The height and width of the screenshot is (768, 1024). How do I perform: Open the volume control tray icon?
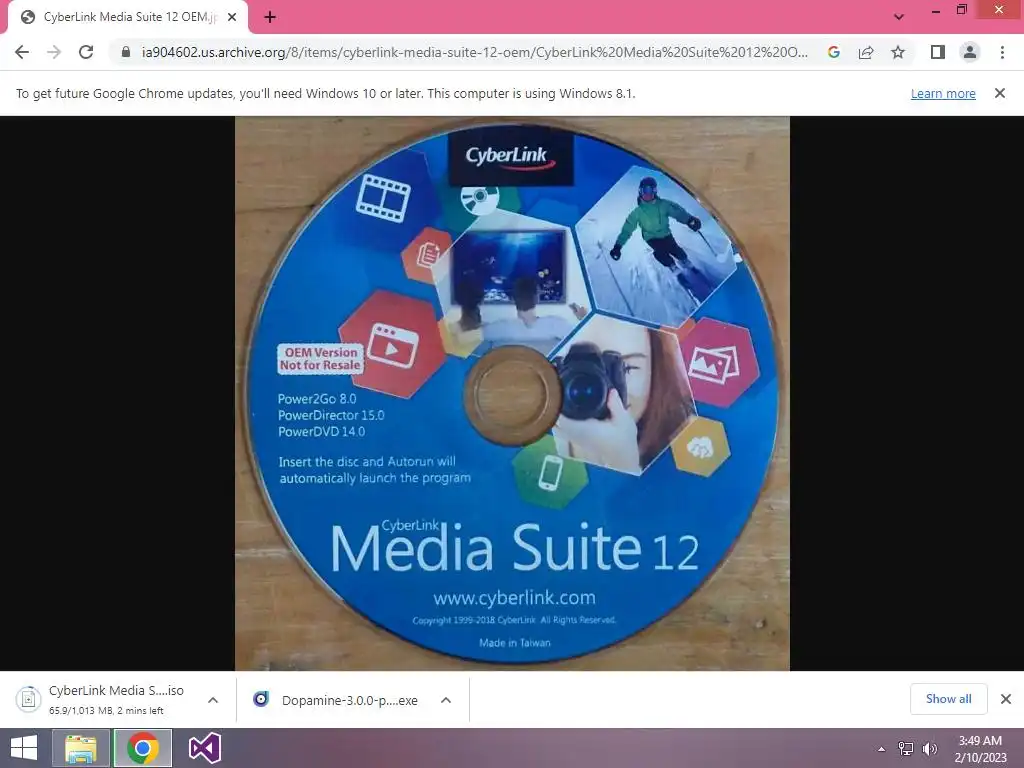tap(929, 749)
